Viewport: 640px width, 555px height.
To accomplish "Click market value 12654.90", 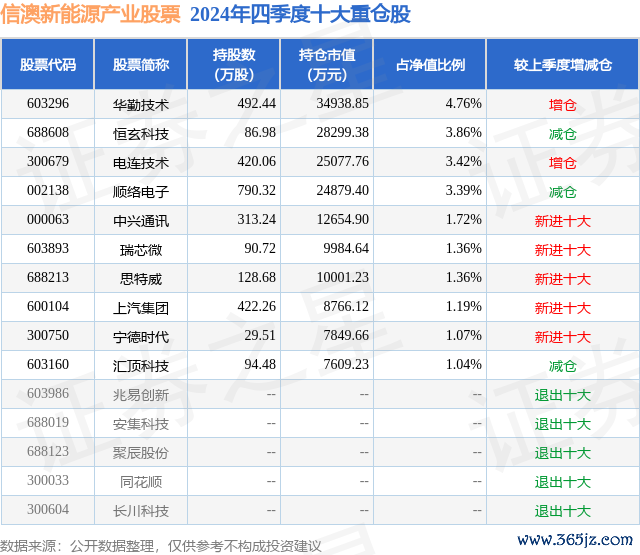I will [342, 220].
